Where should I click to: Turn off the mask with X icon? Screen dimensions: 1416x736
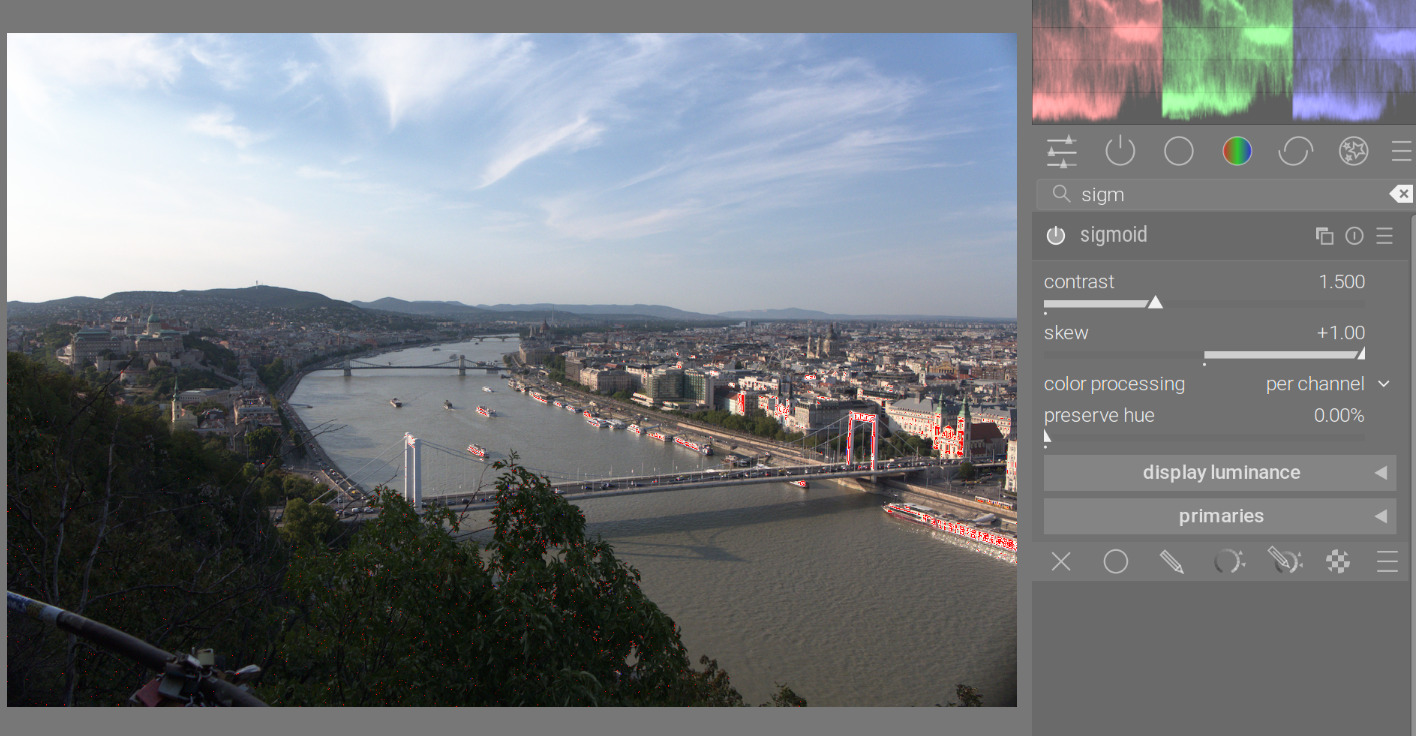click(x=1061, y=562)
